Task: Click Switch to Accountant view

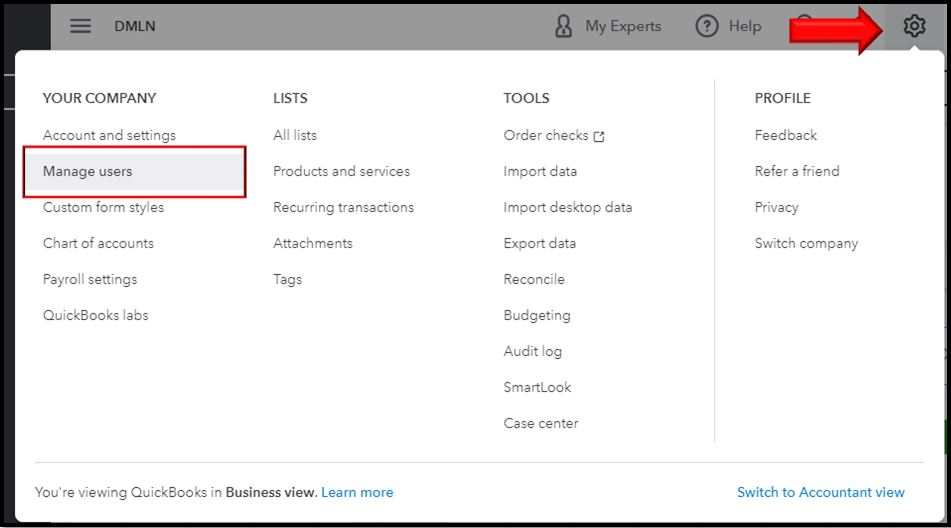Action: tap(820, 492)
